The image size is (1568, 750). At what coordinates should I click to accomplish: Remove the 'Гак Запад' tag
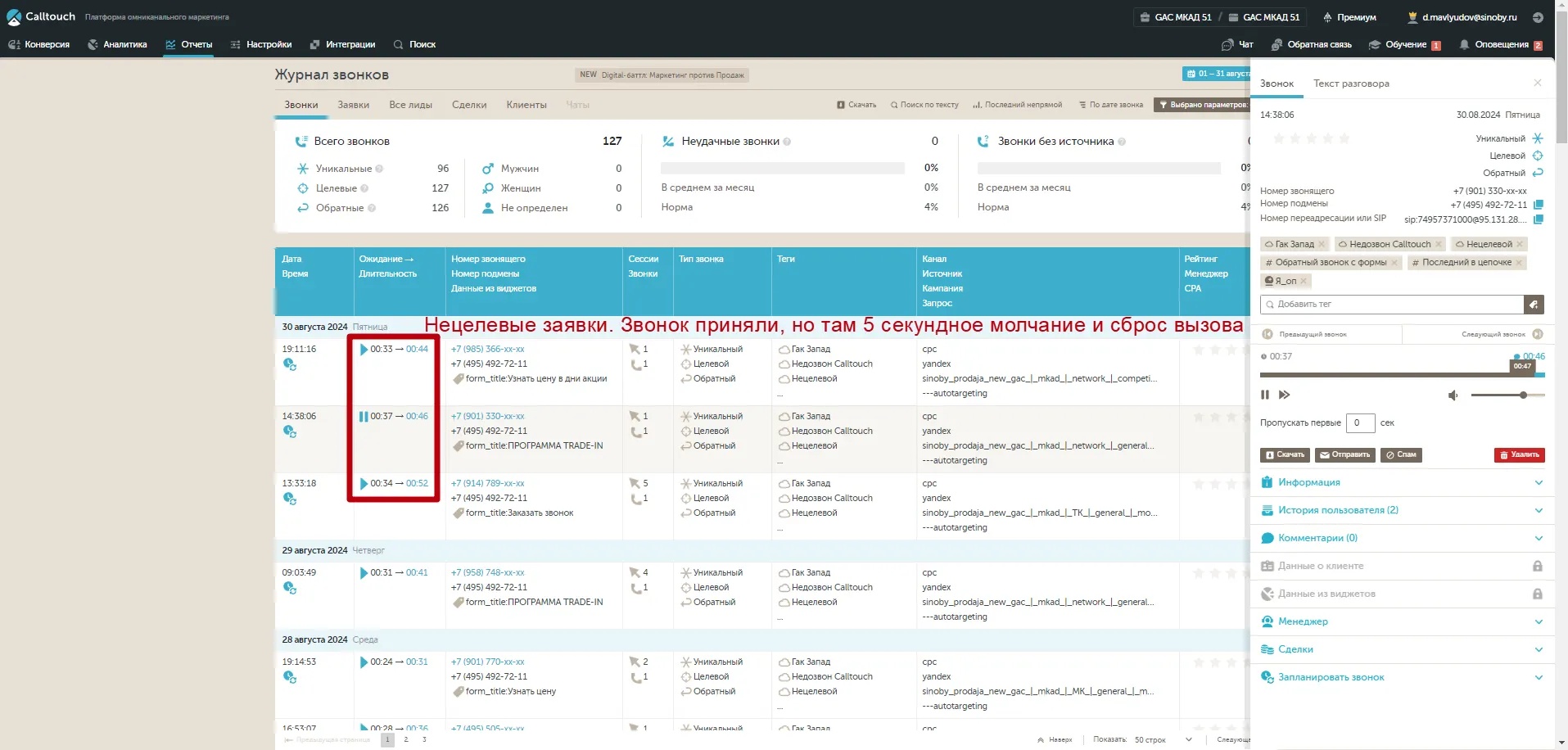pyautogui.click(x=1322, y=244)
